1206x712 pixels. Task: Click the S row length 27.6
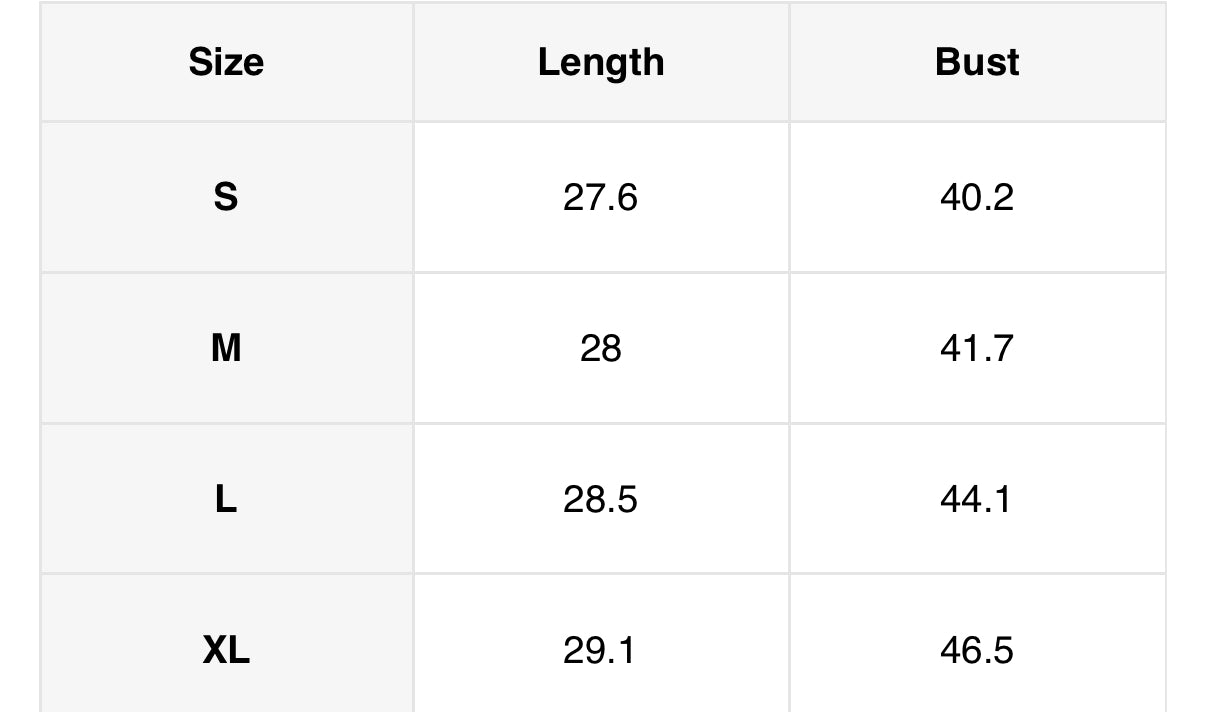tap(601, 197)
